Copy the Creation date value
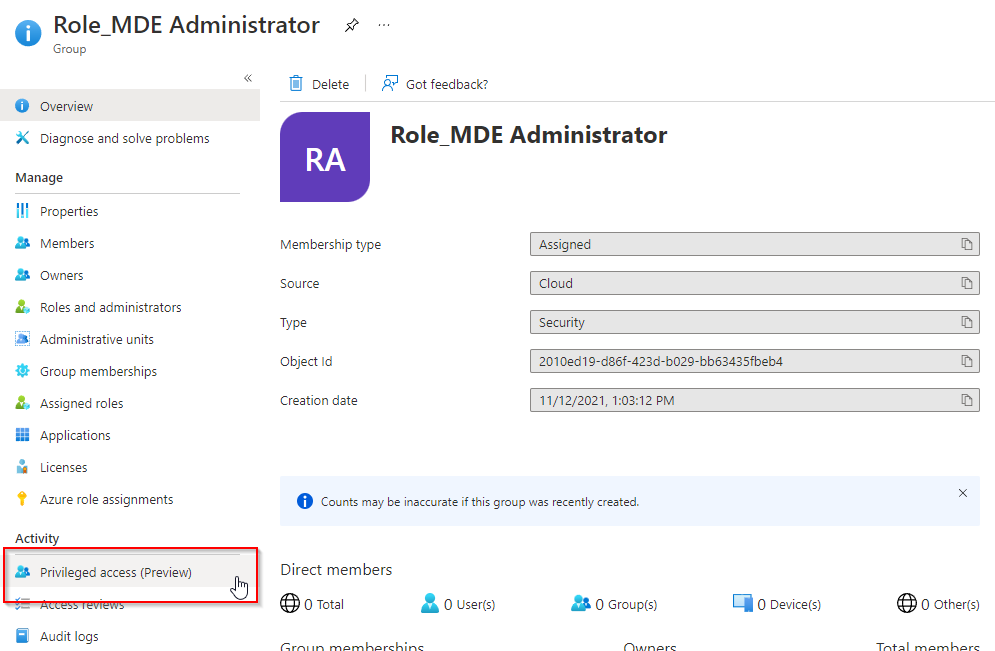Viewport: 995px width, 651px height. tap(966, 400)
